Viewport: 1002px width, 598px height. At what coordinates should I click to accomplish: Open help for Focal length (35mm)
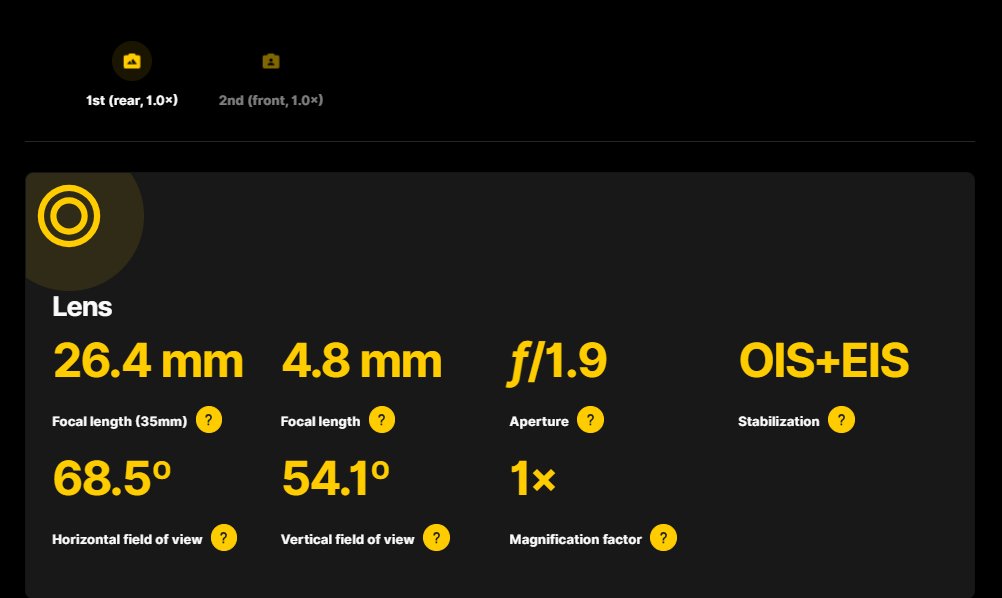pyautogui.click(x=209, y=420)
